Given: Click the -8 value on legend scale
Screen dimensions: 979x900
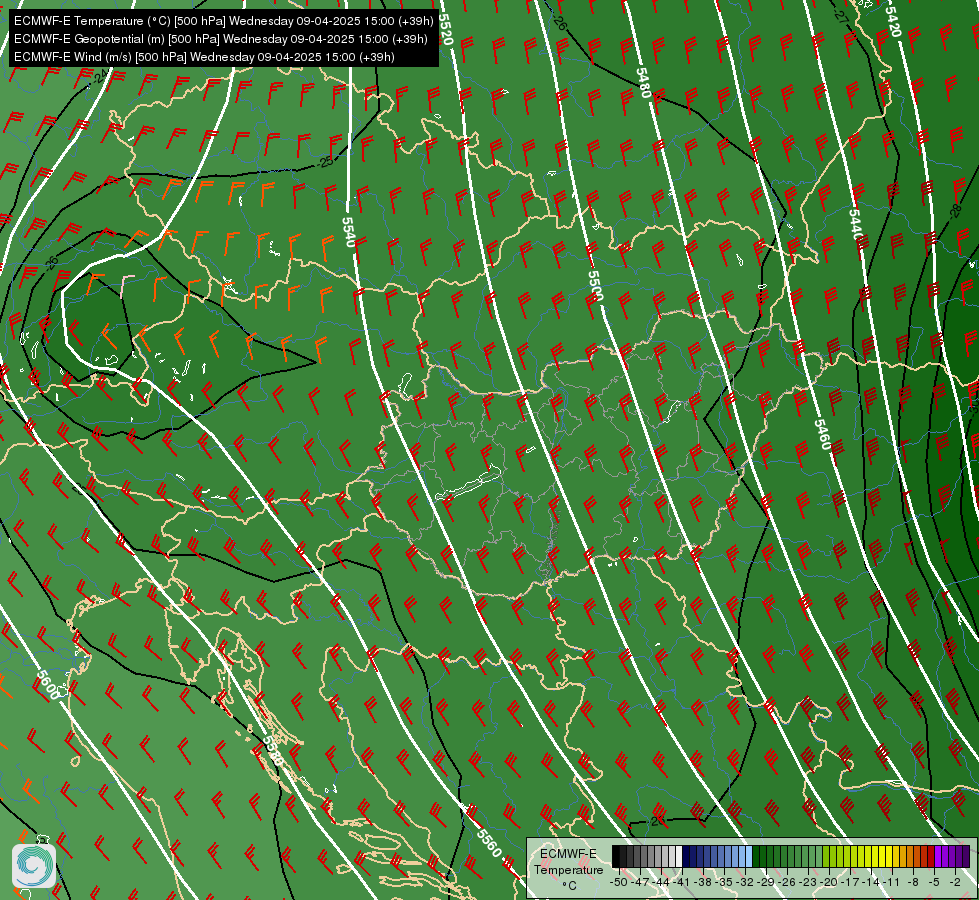Looking at the screenshot, I should tap(913, 882).
